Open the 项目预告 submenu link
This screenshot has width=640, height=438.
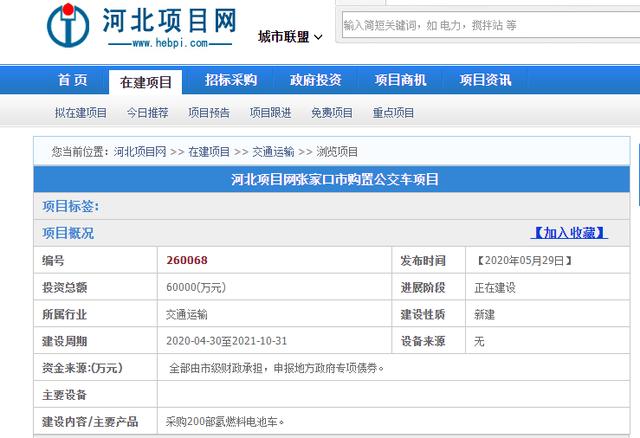(x=209, y=113)
